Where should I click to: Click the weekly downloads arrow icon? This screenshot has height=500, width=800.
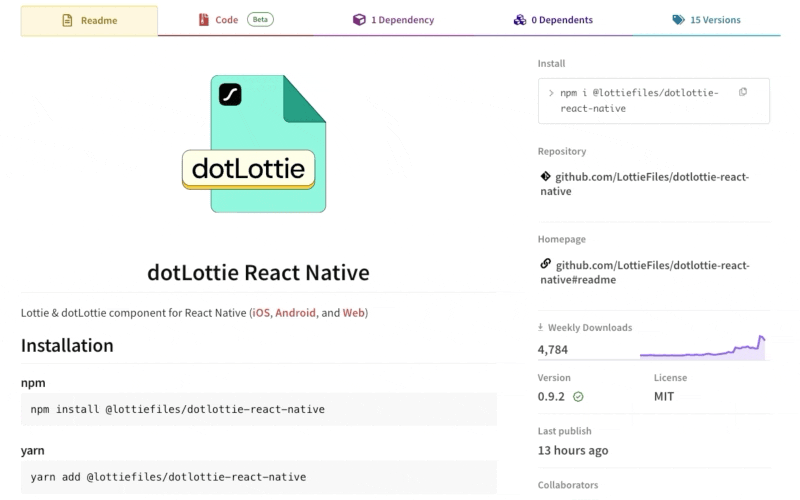pos(540,327)
